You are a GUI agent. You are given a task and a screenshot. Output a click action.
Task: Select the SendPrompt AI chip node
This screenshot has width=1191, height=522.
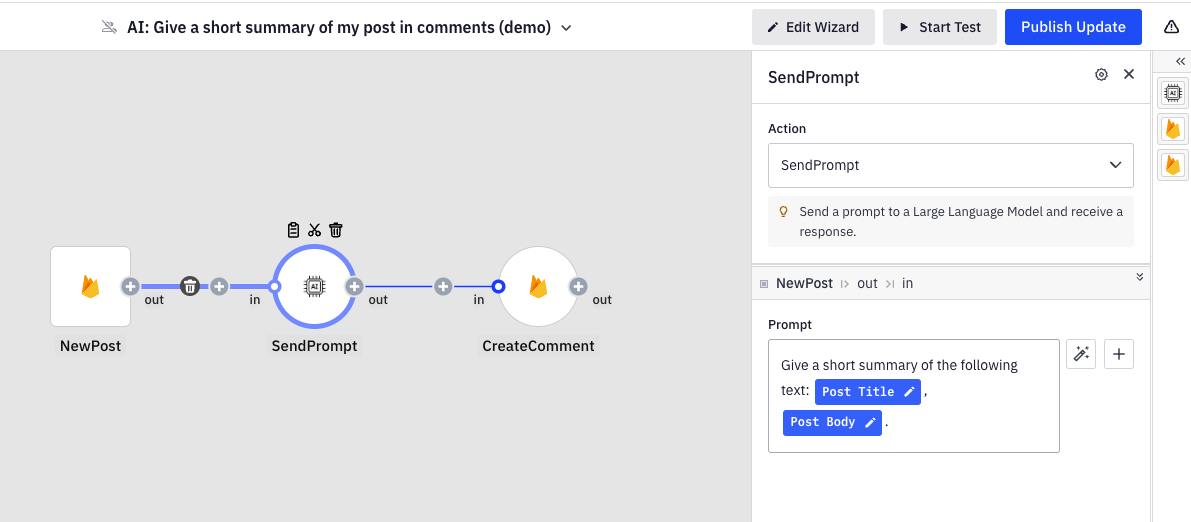coord(314,287)
